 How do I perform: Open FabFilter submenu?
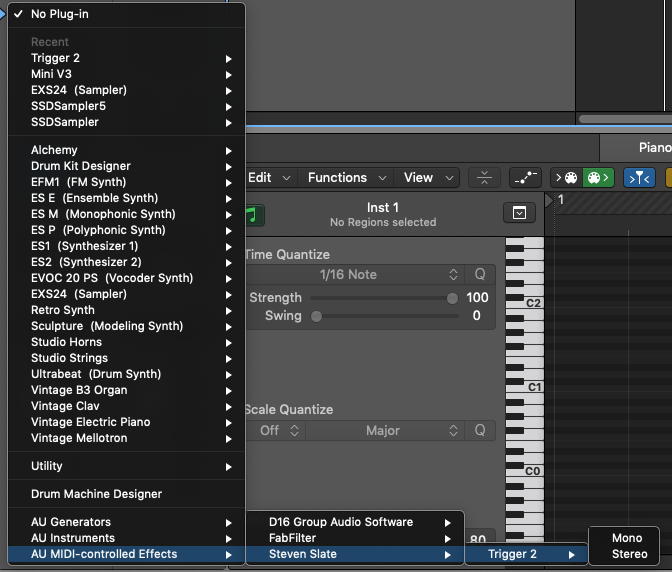point(355,538)
